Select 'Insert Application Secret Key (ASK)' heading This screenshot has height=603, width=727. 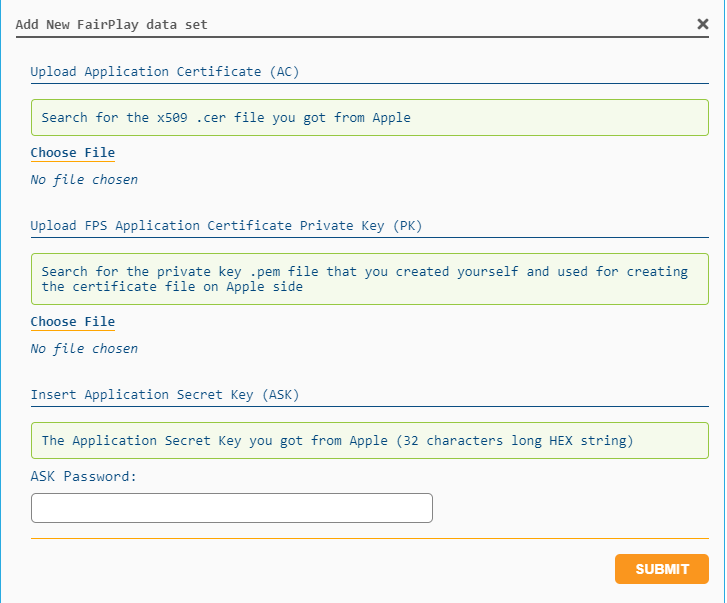164,395
